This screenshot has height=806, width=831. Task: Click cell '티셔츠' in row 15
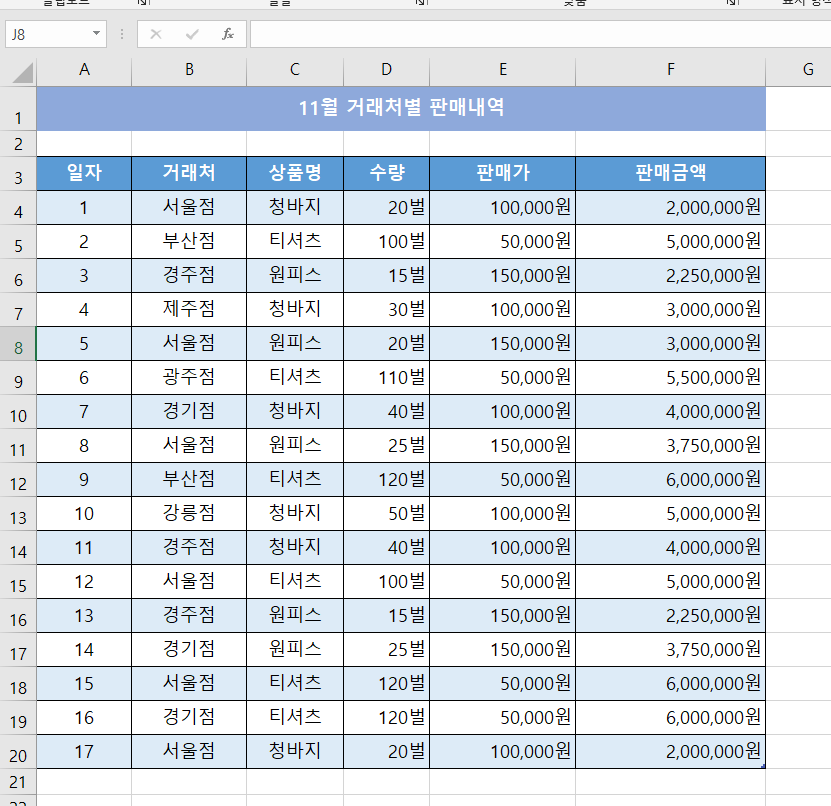pos(295,582)
